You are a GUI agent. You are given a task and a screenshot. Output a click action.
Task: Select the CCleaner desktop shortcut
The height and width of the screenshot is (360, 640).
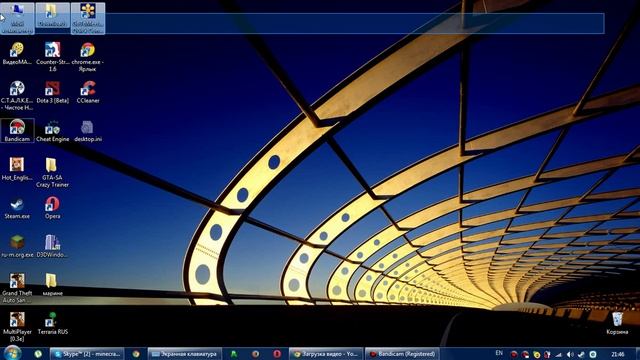(x=88, y=92)
